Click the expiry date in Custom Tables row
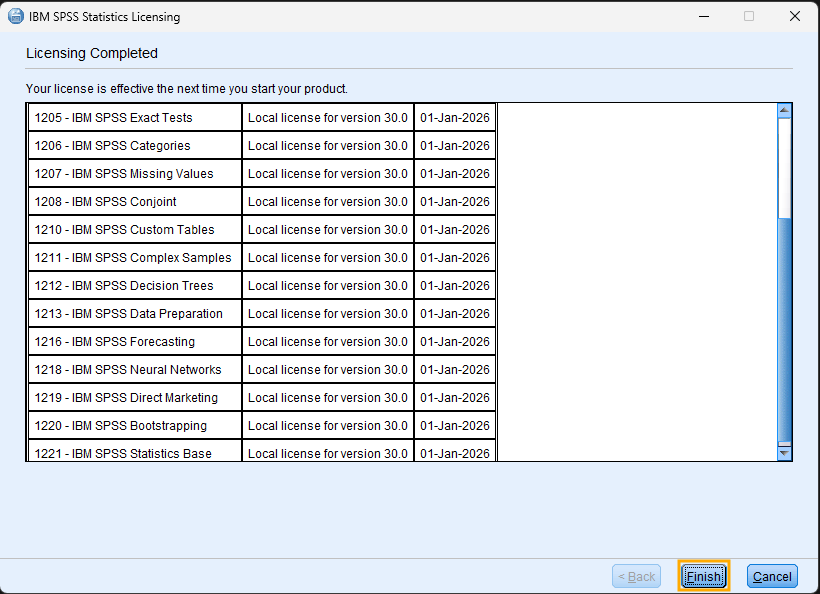 click(455, 230)
